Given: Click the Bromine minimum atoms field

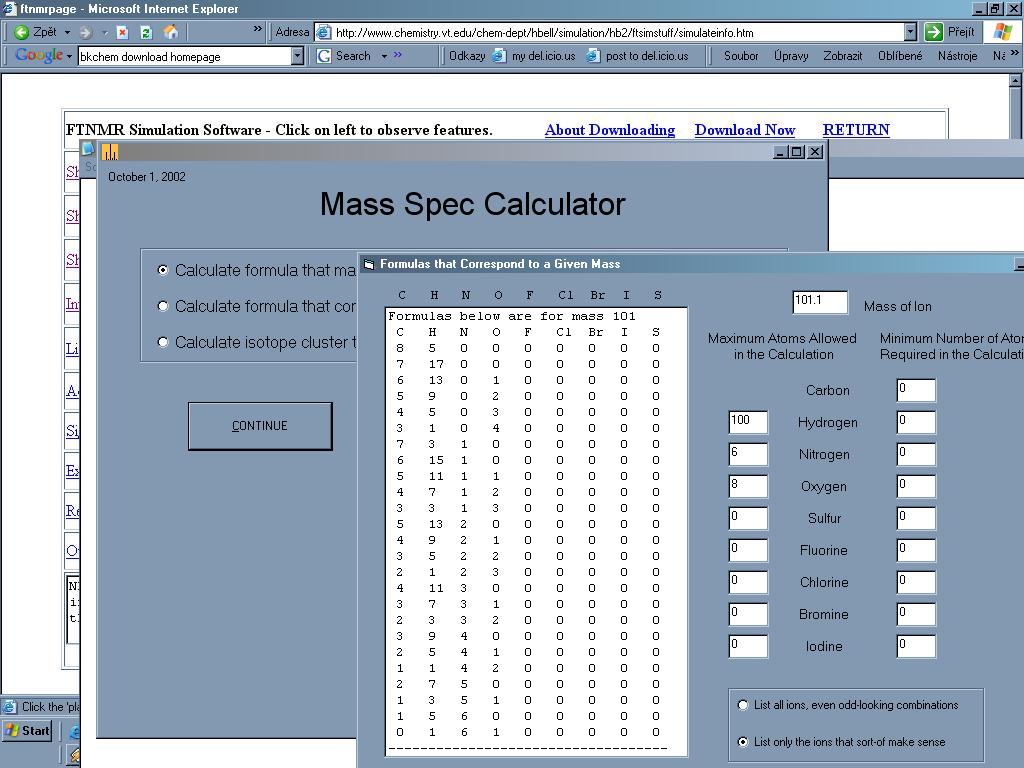Looking at the screenshot, I should (916, 614).
